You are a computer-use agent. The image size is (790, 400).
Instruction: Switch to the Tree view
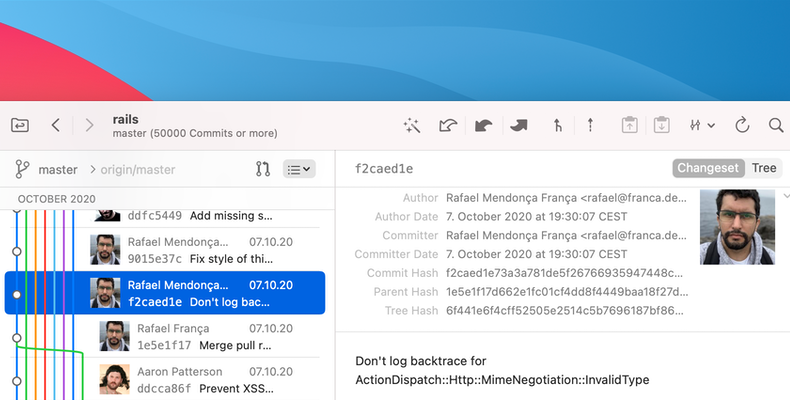pyautogui.click(x=764, y=168)
